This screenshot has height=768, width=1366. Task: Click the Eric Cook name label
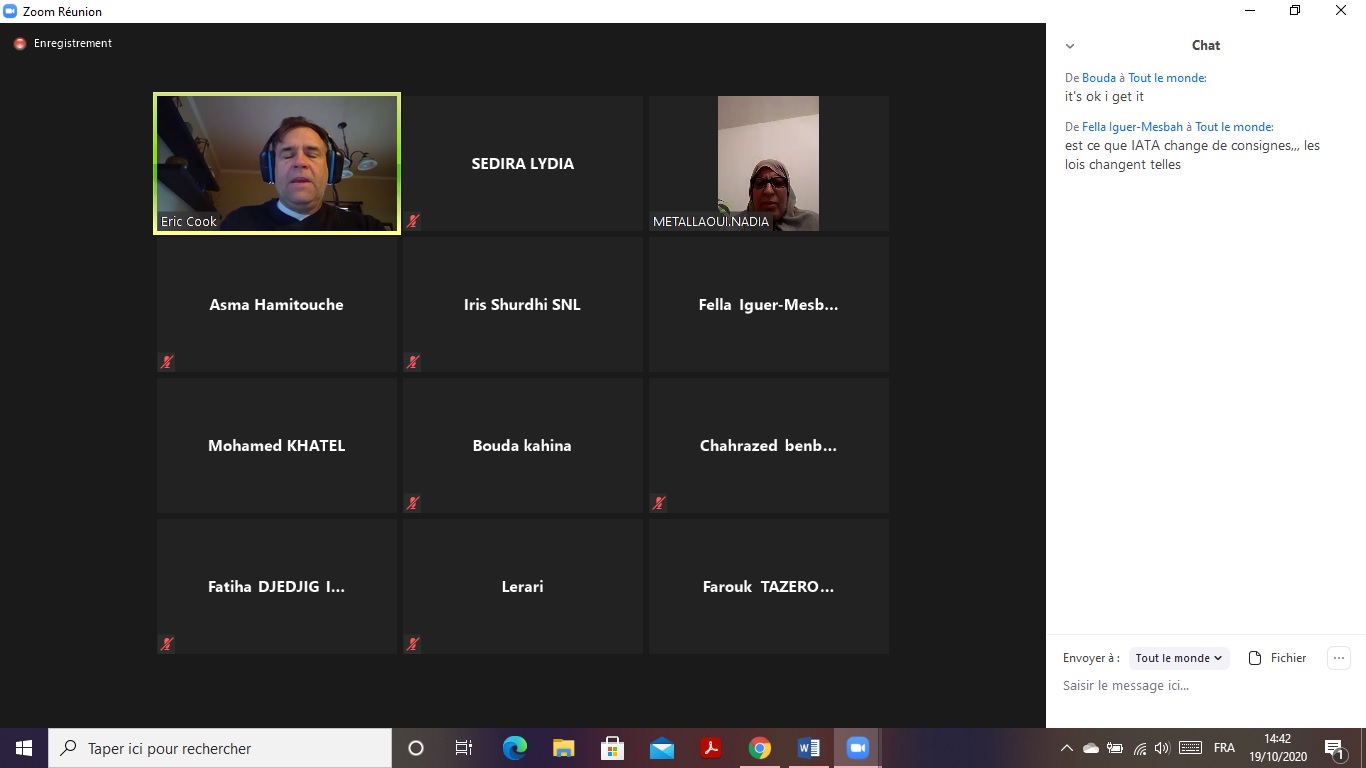click(x=189, y=222)
